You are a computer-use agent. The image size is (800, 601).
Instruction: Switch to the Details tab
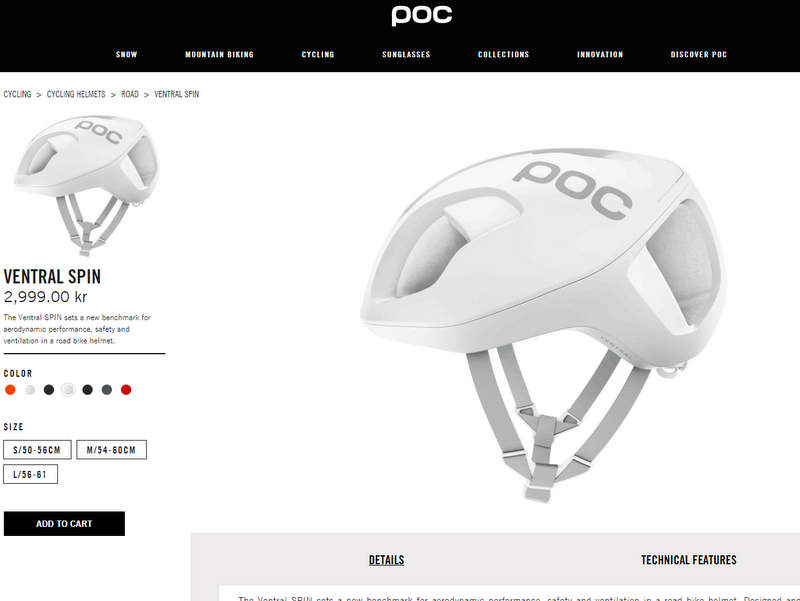coord(386,560)
